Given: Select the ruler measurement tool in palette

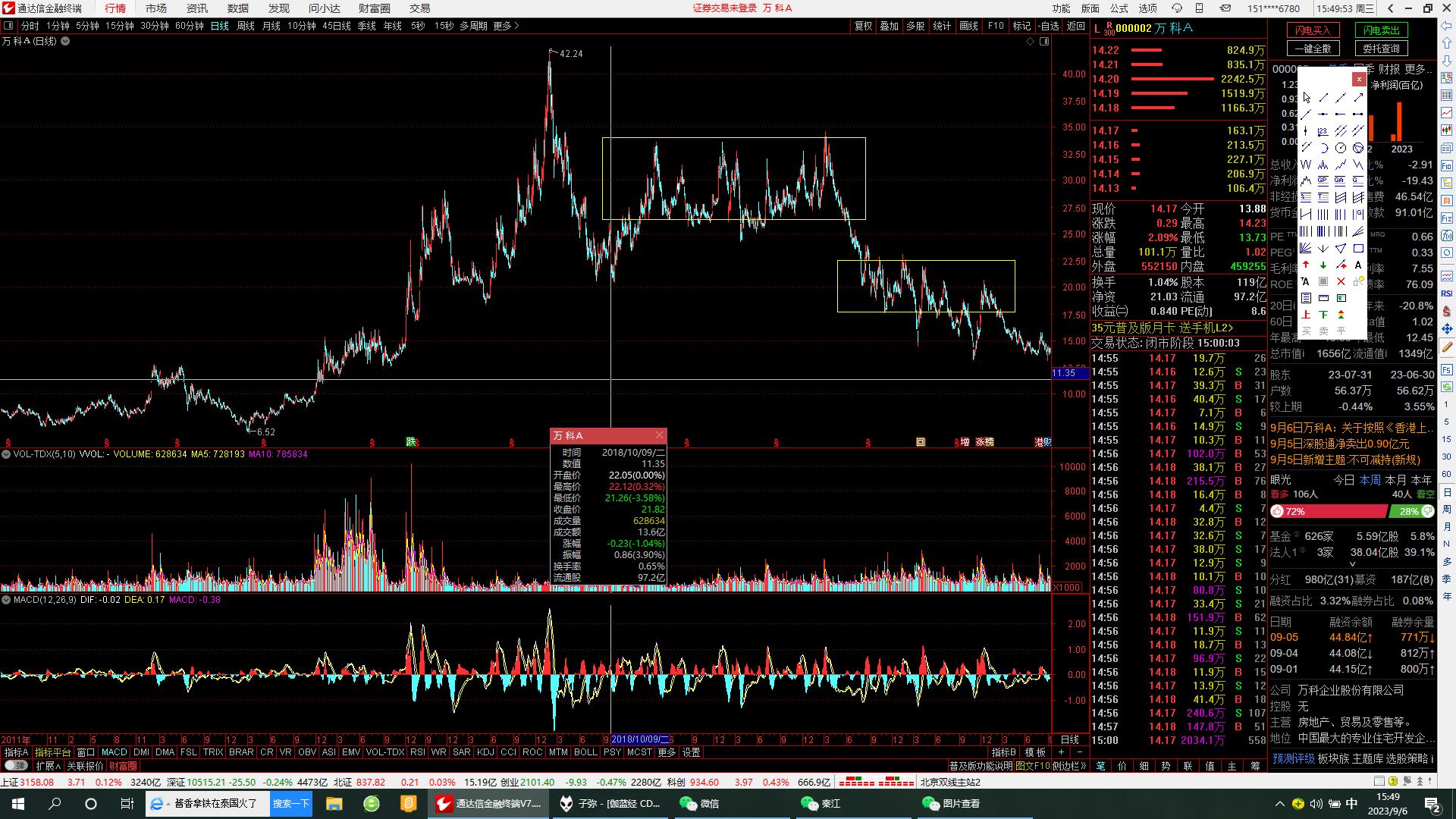Looking at the screenshot, I should click(x=1323, y=298).
